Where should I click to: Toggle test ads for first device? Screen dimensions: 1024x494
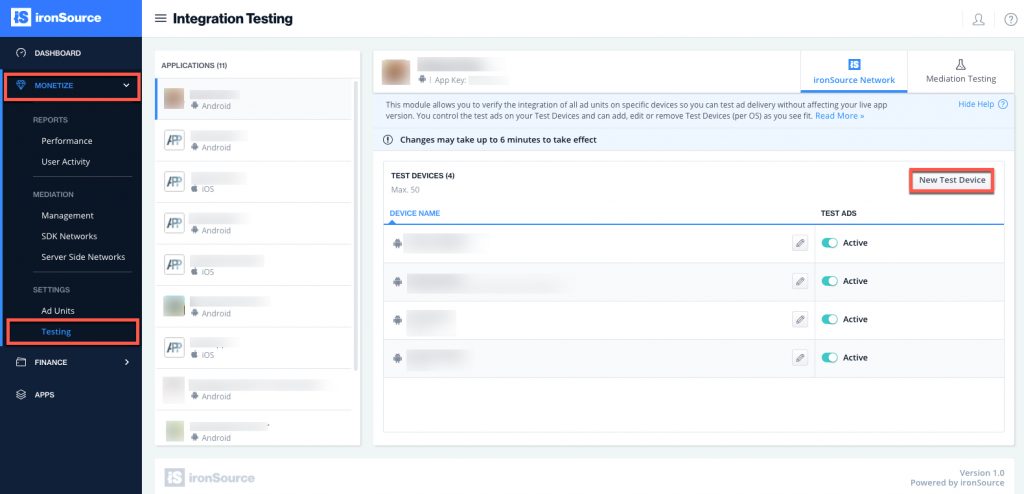click(829, 243)
